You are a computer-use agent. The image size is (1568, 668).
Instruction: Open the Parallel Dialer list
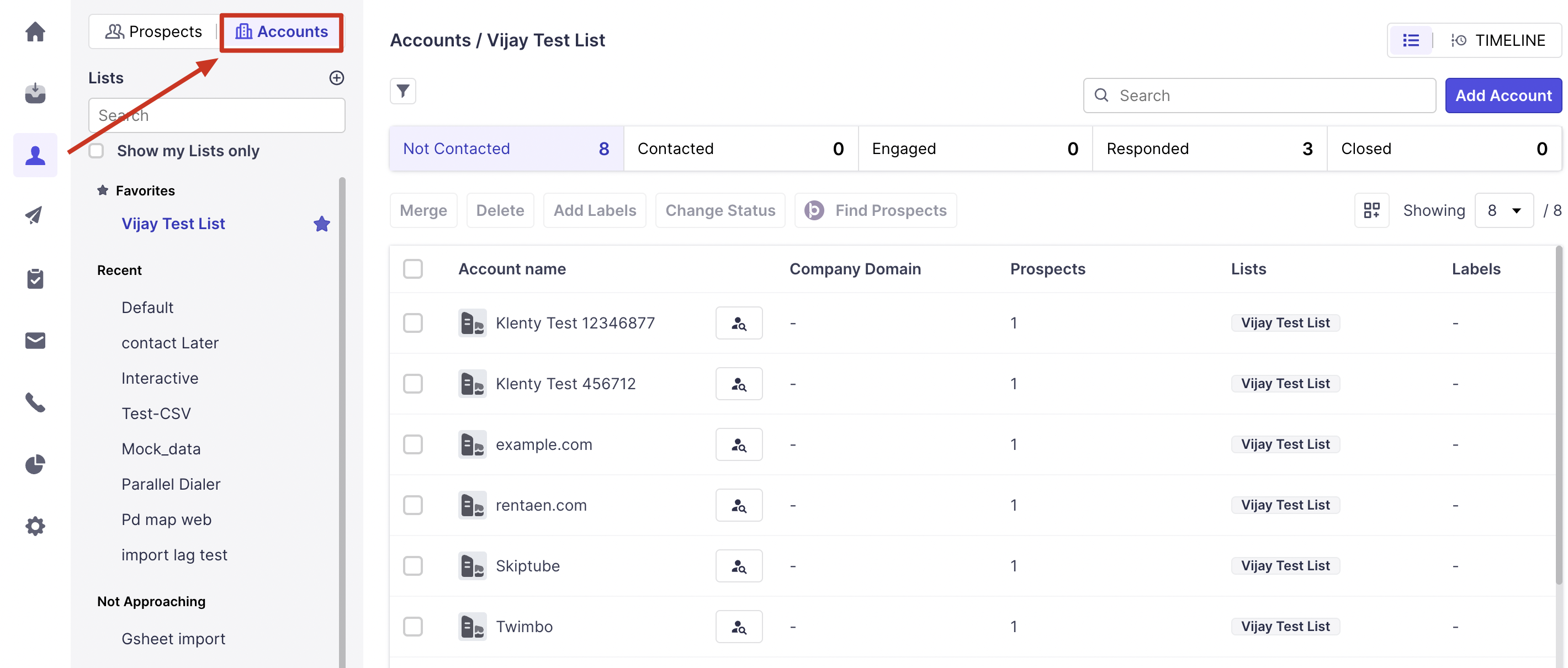coord(171,484)
